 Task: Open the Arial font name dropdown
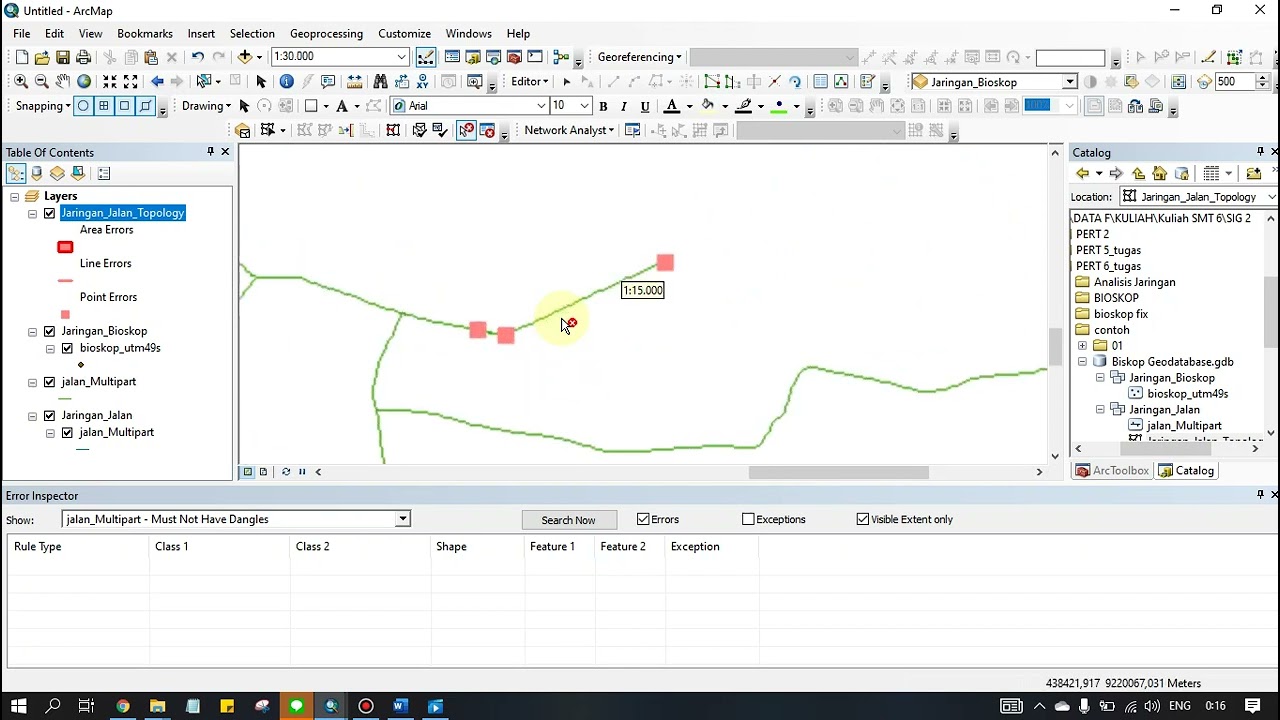[541, 106]
